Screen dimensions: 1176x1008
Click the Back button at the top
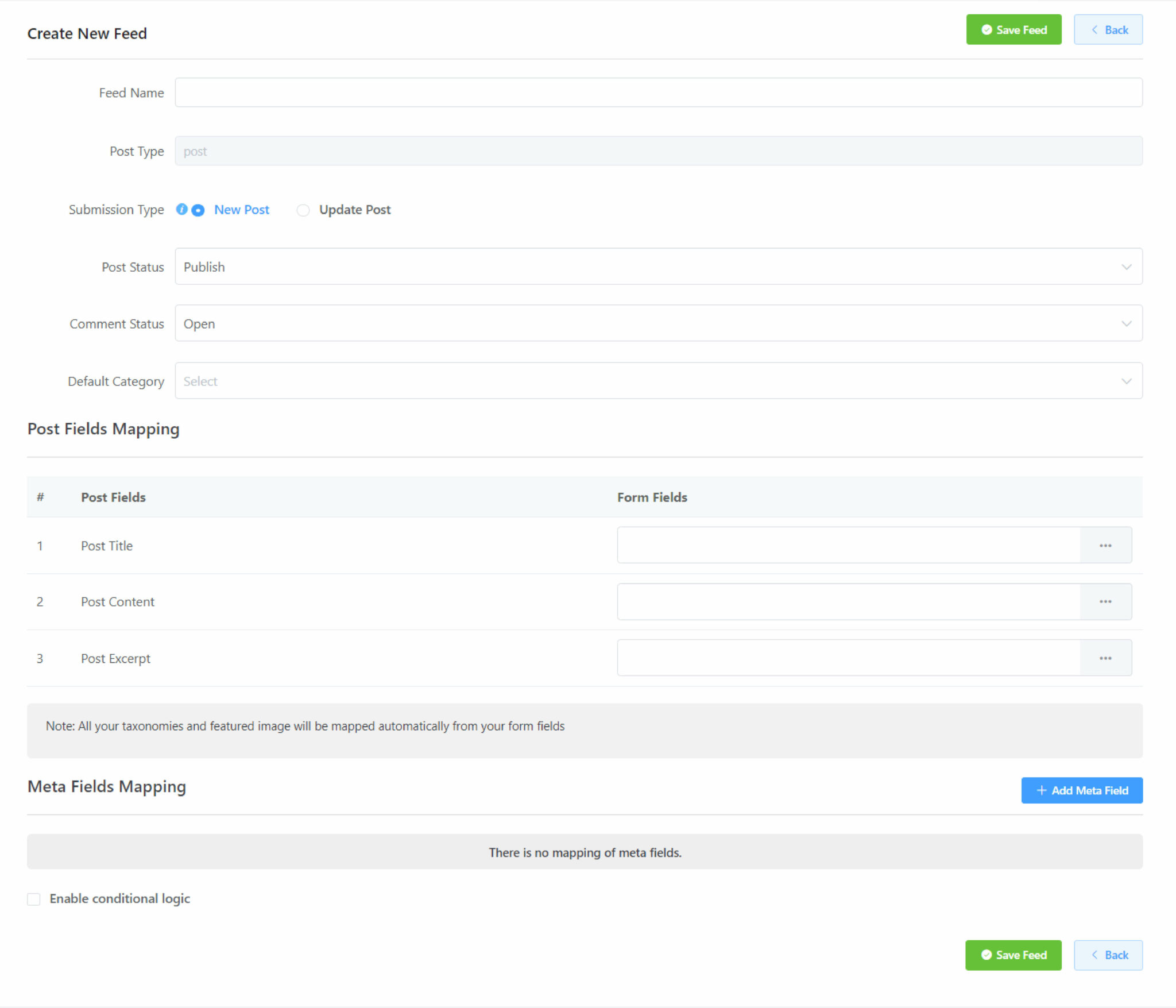coord(1108,30)
